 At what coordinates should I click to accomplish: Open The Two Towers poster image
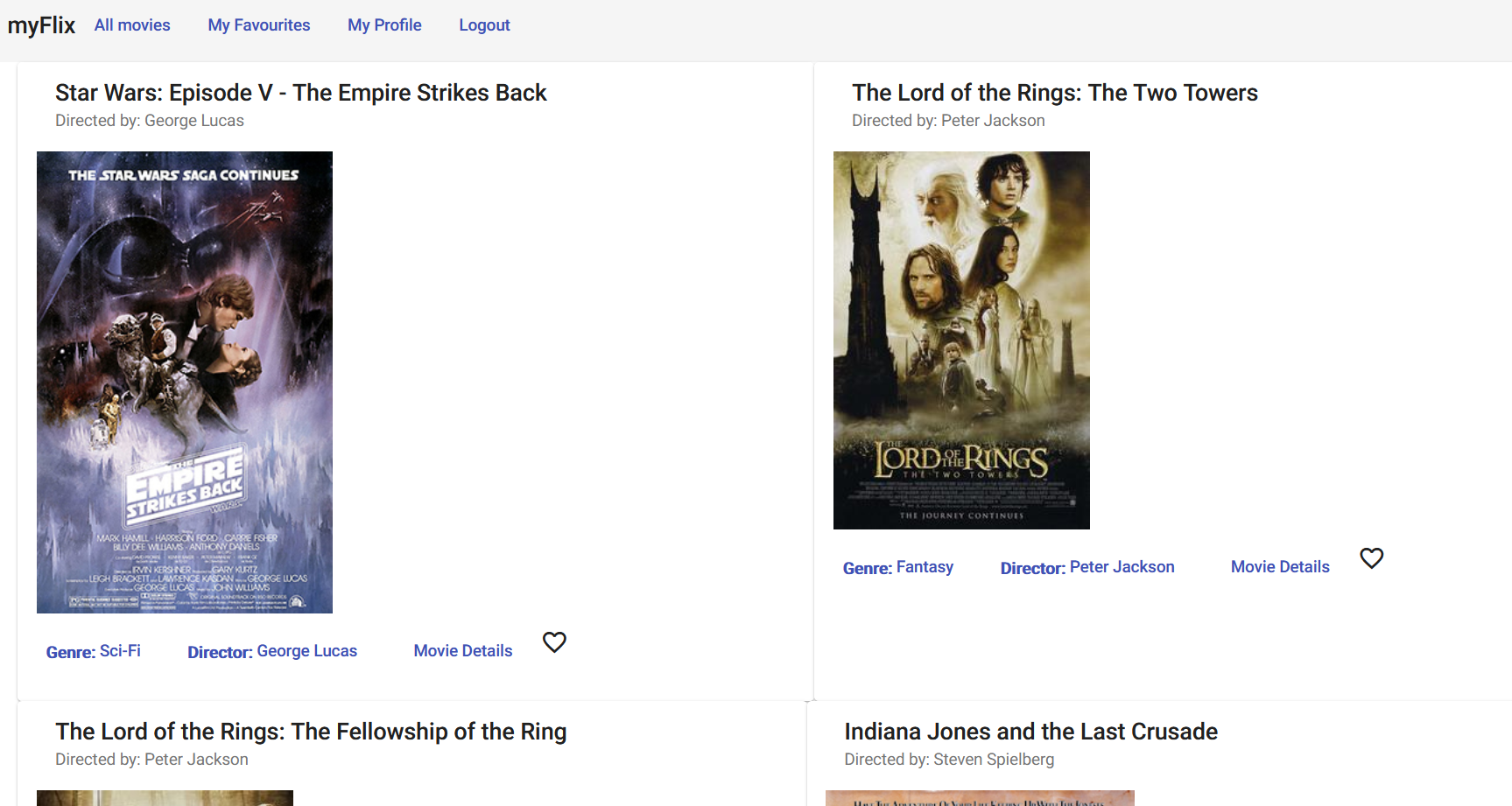960,340
